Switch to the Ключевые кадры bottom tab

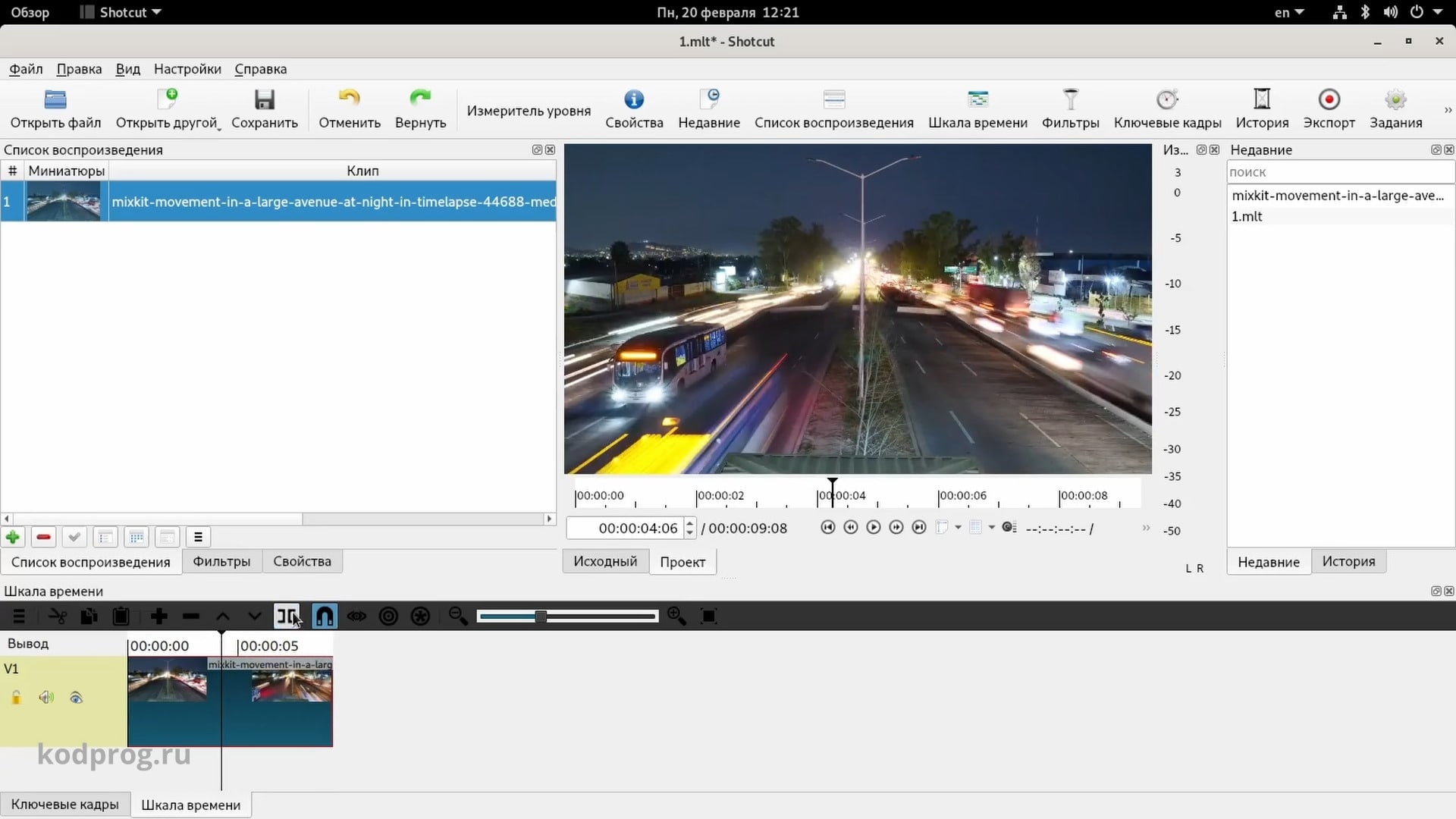[64, 805]
